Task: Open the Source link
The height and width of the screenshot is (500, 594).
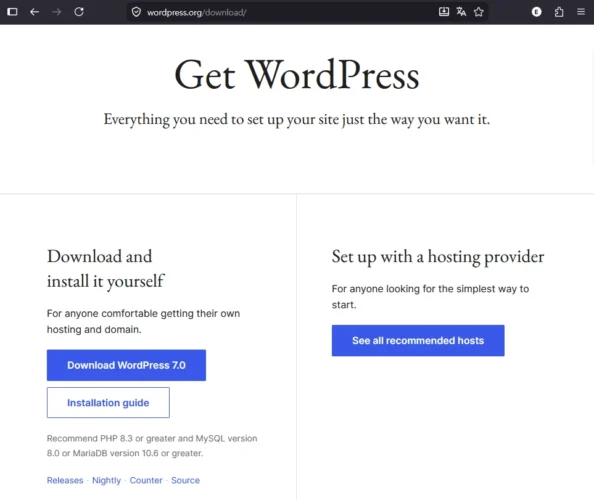Action: pyautogui.click(x=185, y=480)
